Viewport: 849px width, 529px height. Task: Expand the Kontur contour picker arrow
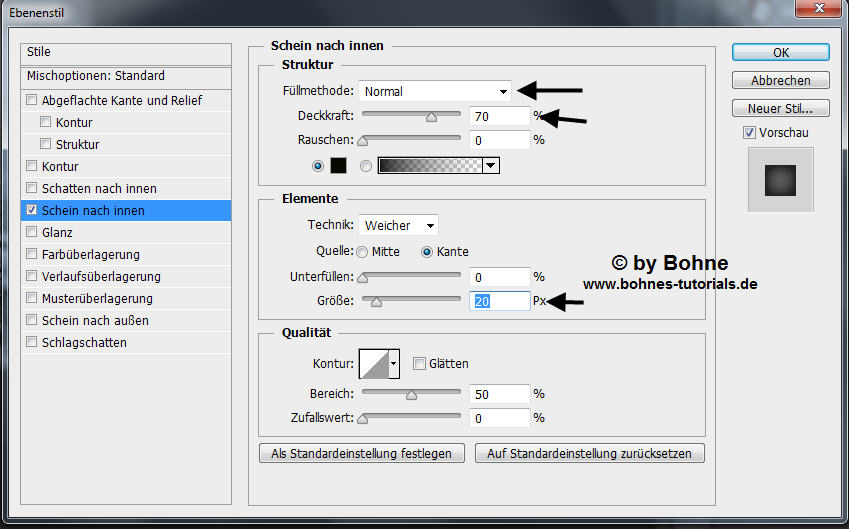coord(394,364)
